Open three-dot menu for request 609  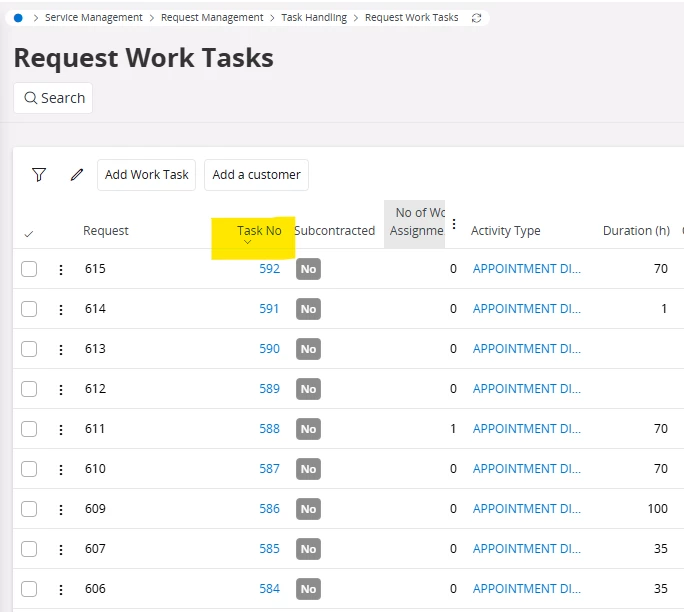coord(61,509)
